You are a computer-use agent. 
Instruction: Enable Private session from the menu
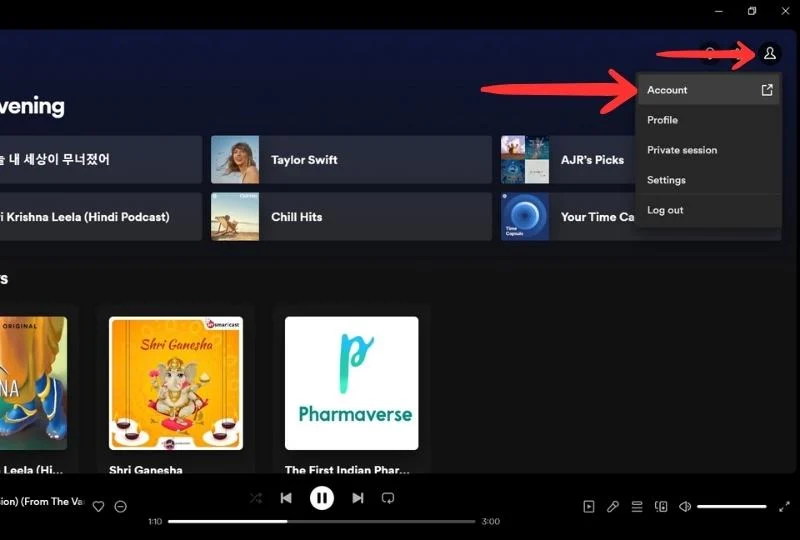coord(682,150)
